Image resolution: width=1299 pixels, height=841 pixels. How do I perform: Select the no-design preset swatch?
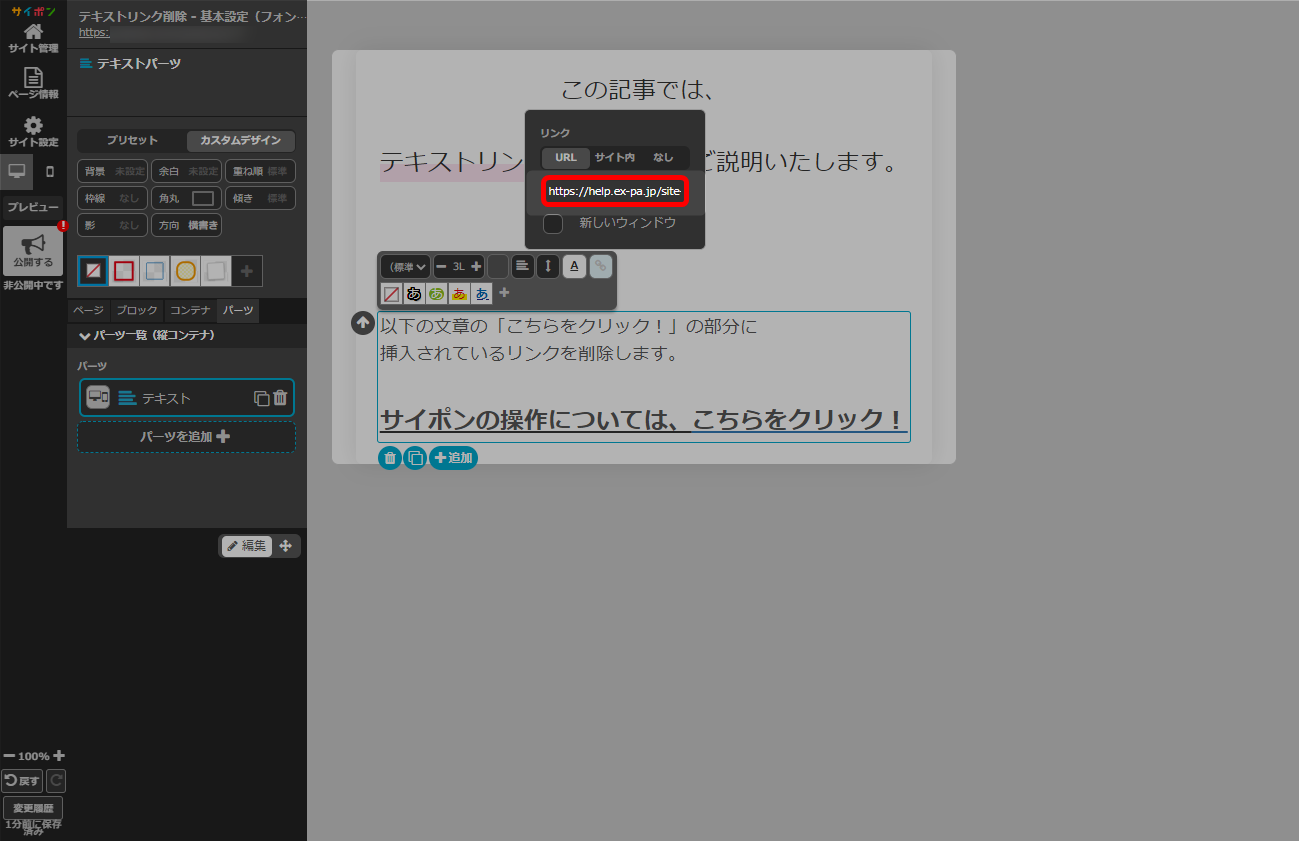tap(93, 270)
